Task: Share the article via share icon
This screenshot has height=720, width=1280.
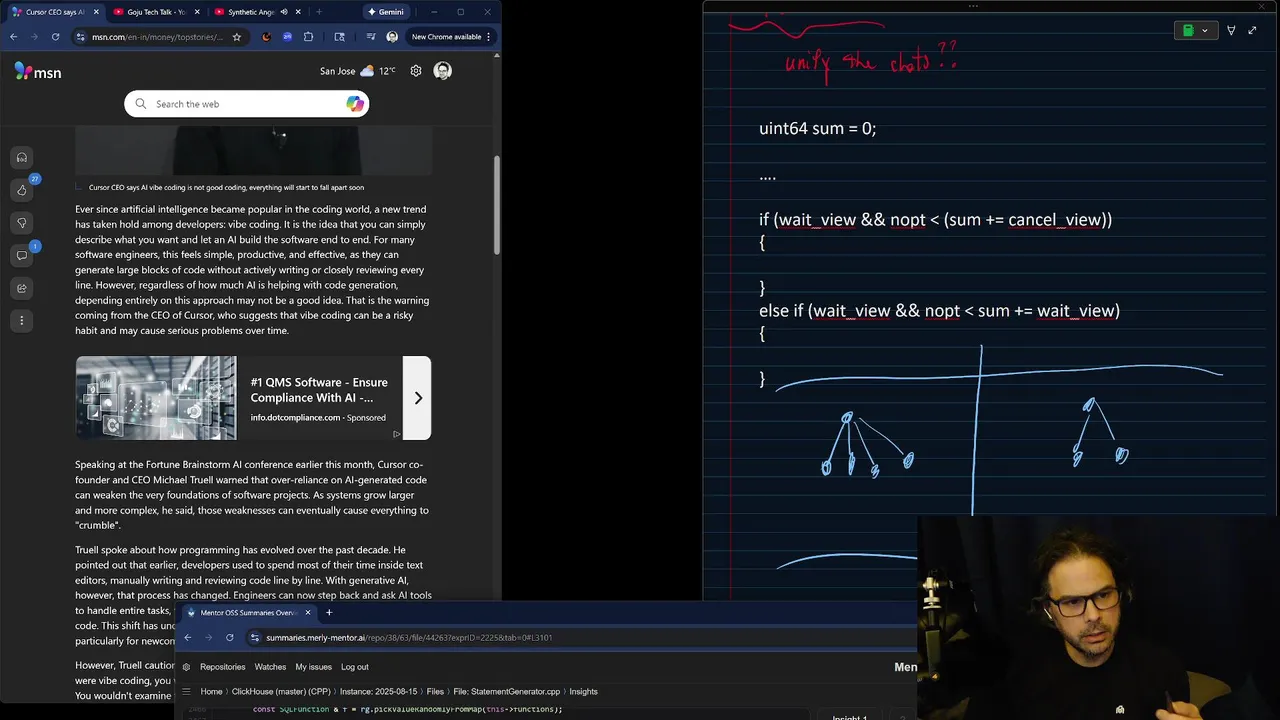Action: pos(21,288)
